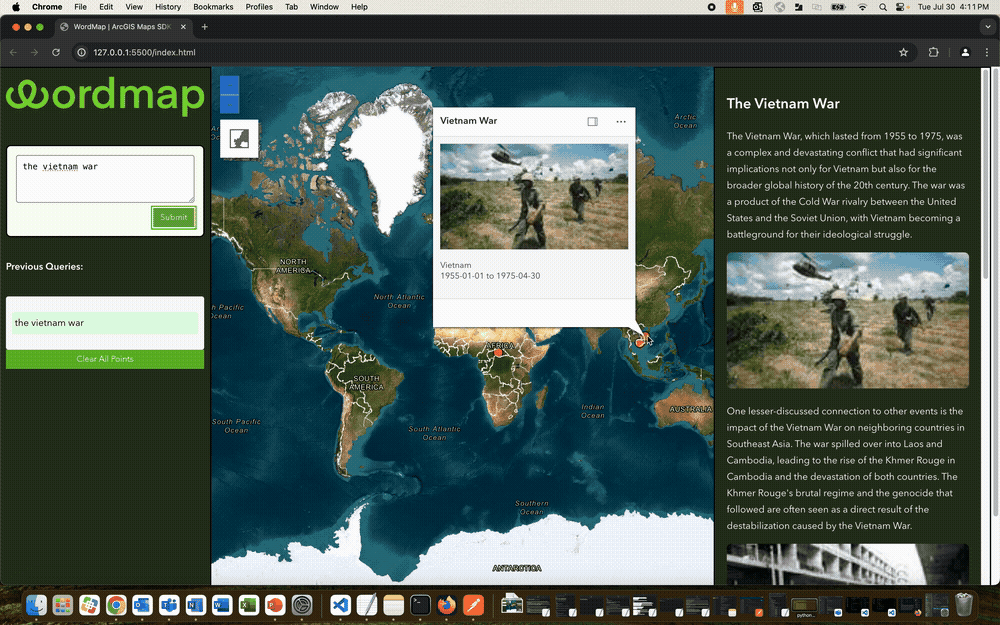The image size is (1000, 625).
Task: Open Visual Studio Code from the dock
Action: [341, 605]
